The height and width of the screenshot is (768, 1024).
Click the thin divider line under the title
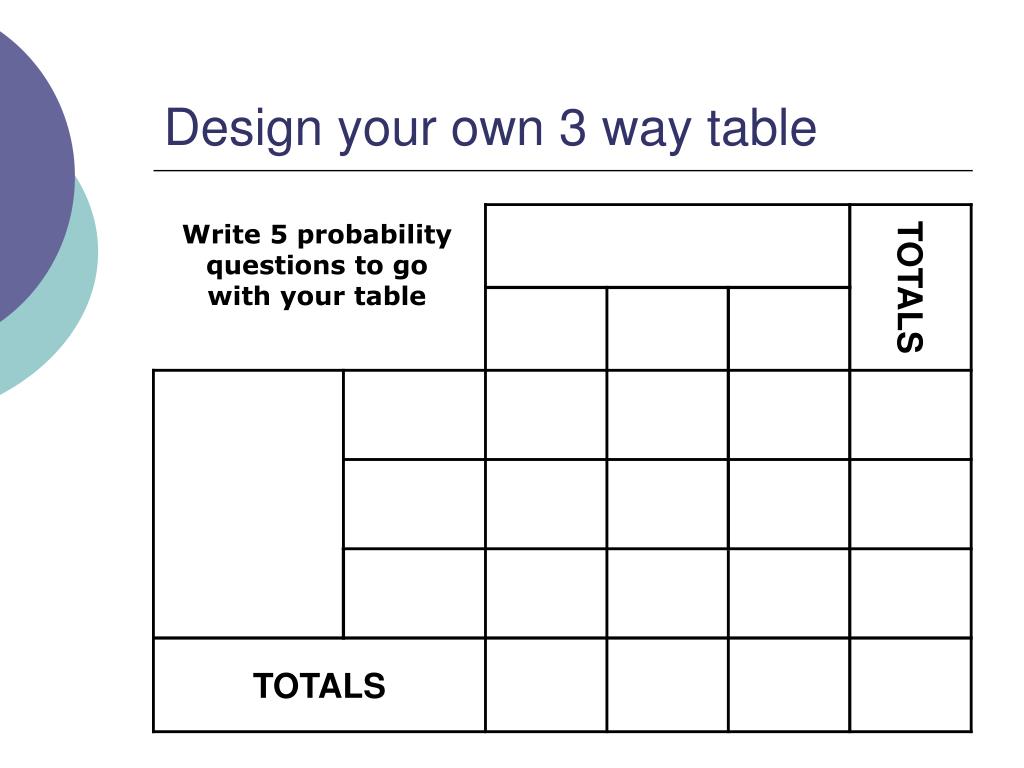(x=563, y=170)
